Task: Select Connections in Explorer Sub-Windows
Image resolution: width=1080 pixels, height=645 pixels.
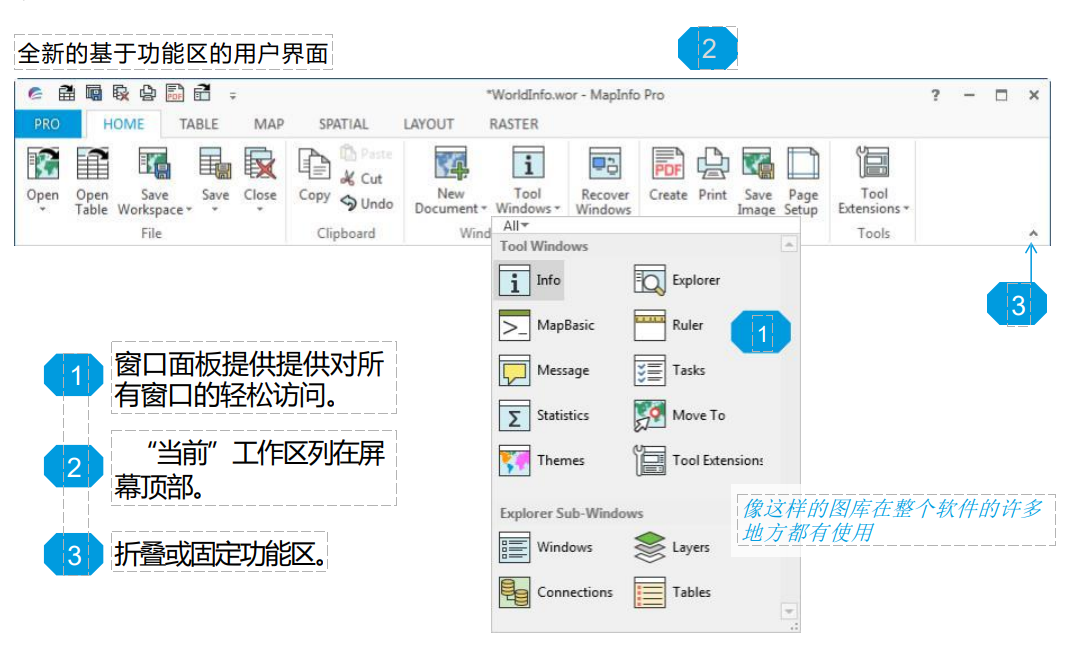Action: pos(555,592)
